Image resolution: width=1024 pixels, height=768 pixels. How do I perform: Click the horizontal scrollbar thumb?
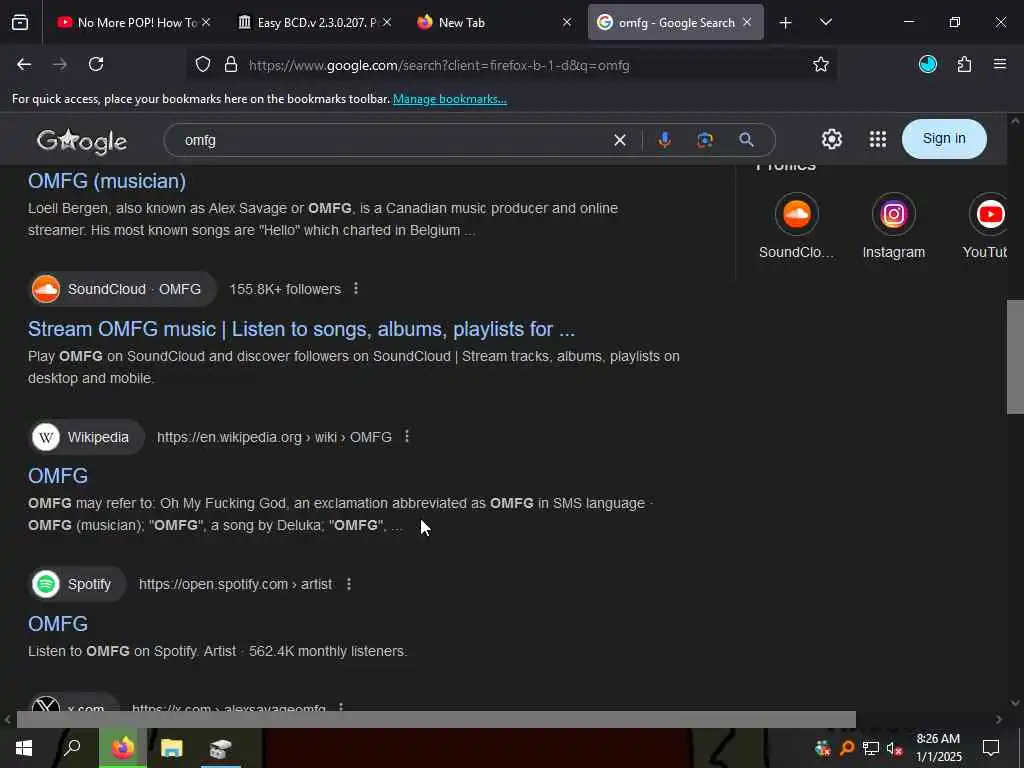[436, 719]
